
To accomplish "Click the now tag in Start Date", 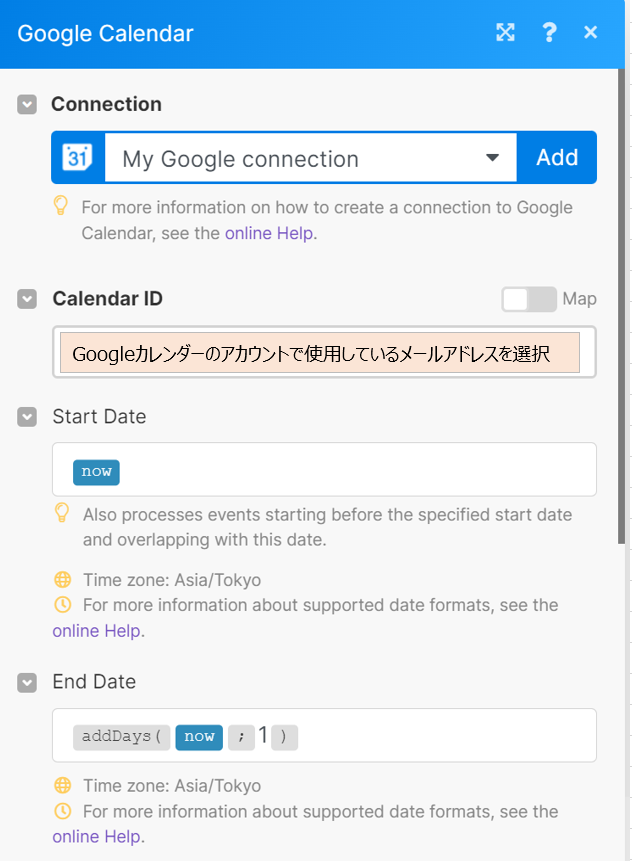I will [x=96, y=472].
